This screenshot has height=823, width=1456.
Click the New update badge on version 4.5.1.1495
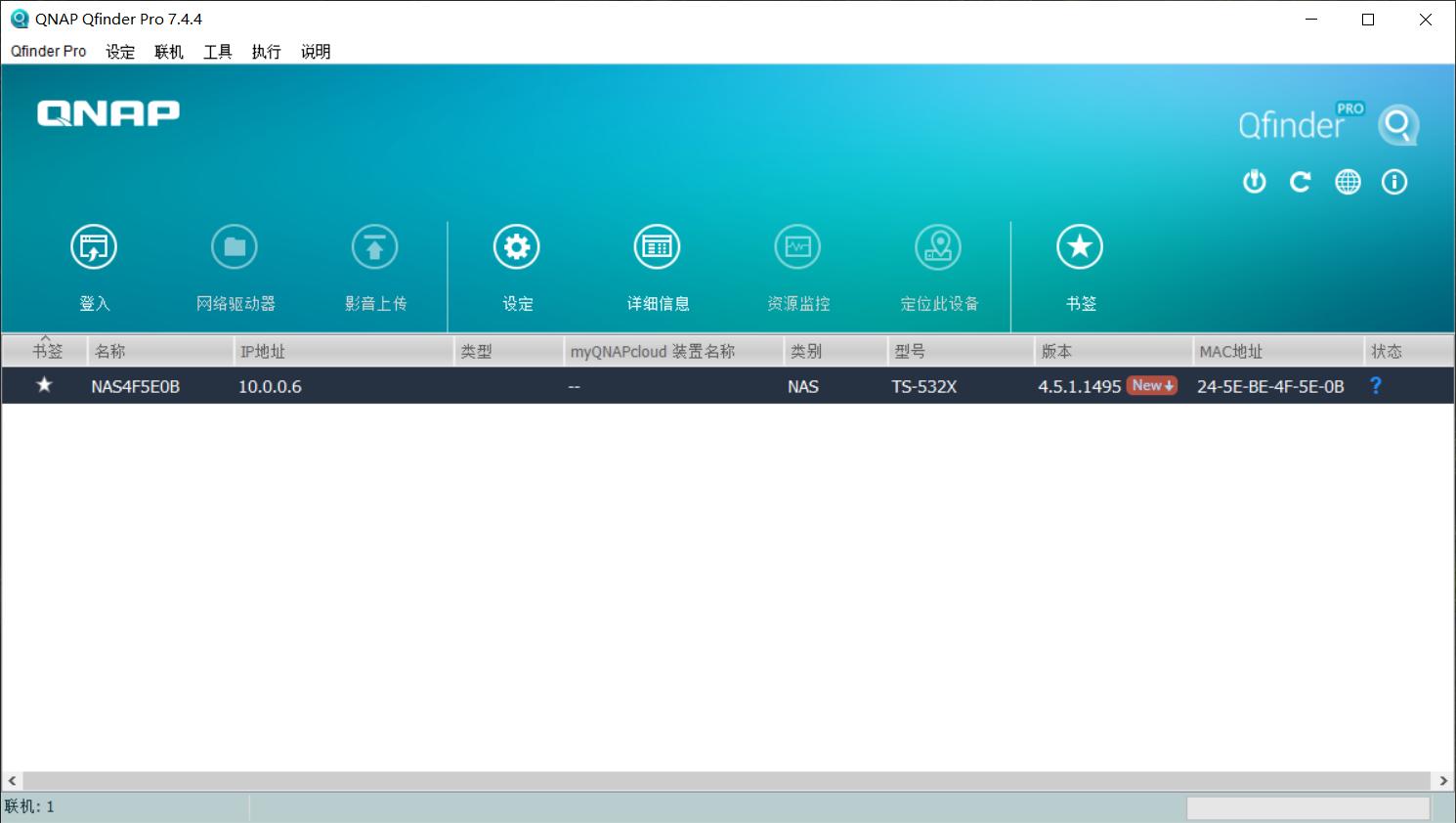(x=1151, y=385)
